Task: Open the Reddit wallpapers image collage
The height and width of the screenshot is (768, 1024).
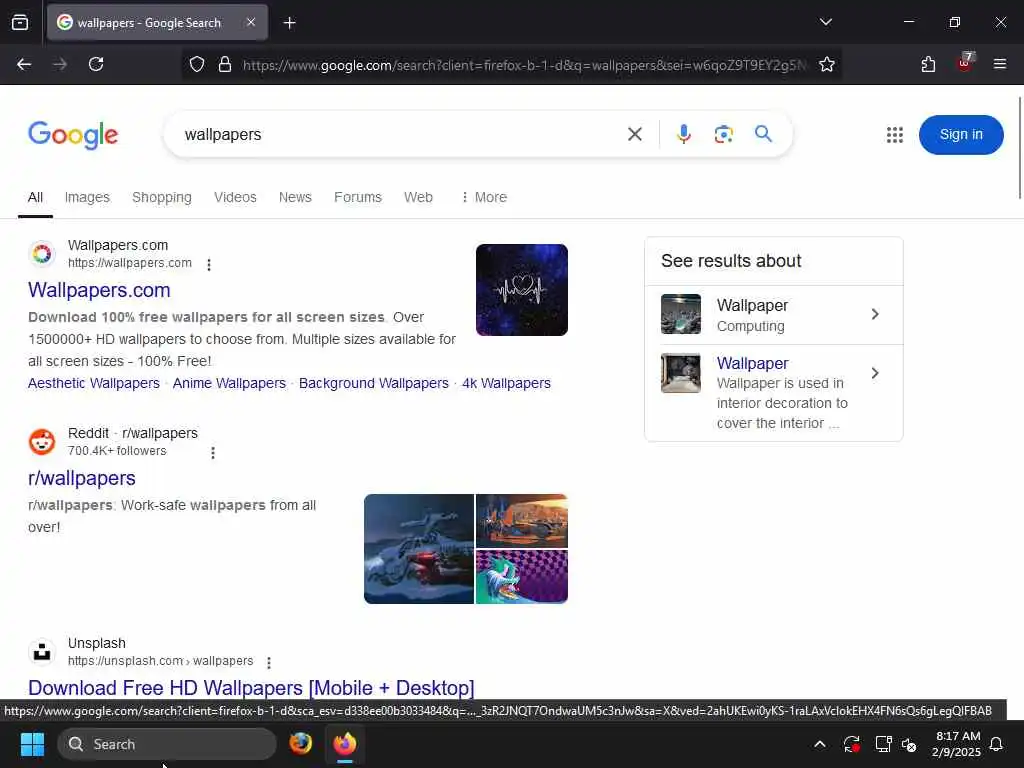Action: [x=466, y=549]
